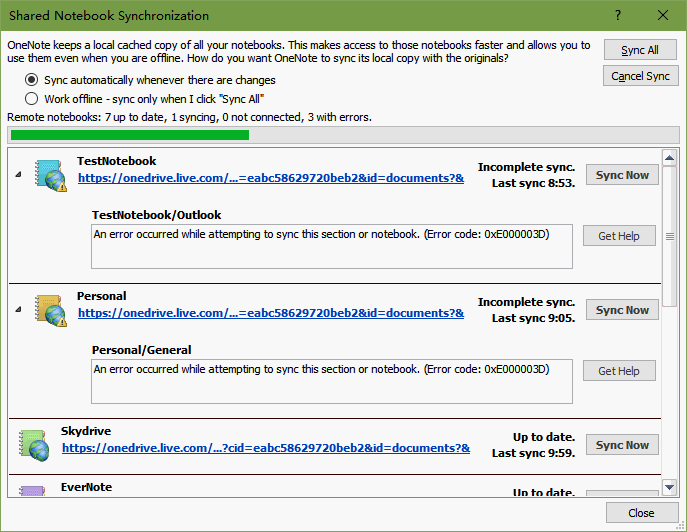Click the Close button at bottom
The width and height of the screenshot is (687, 532).
coord(641,513)
